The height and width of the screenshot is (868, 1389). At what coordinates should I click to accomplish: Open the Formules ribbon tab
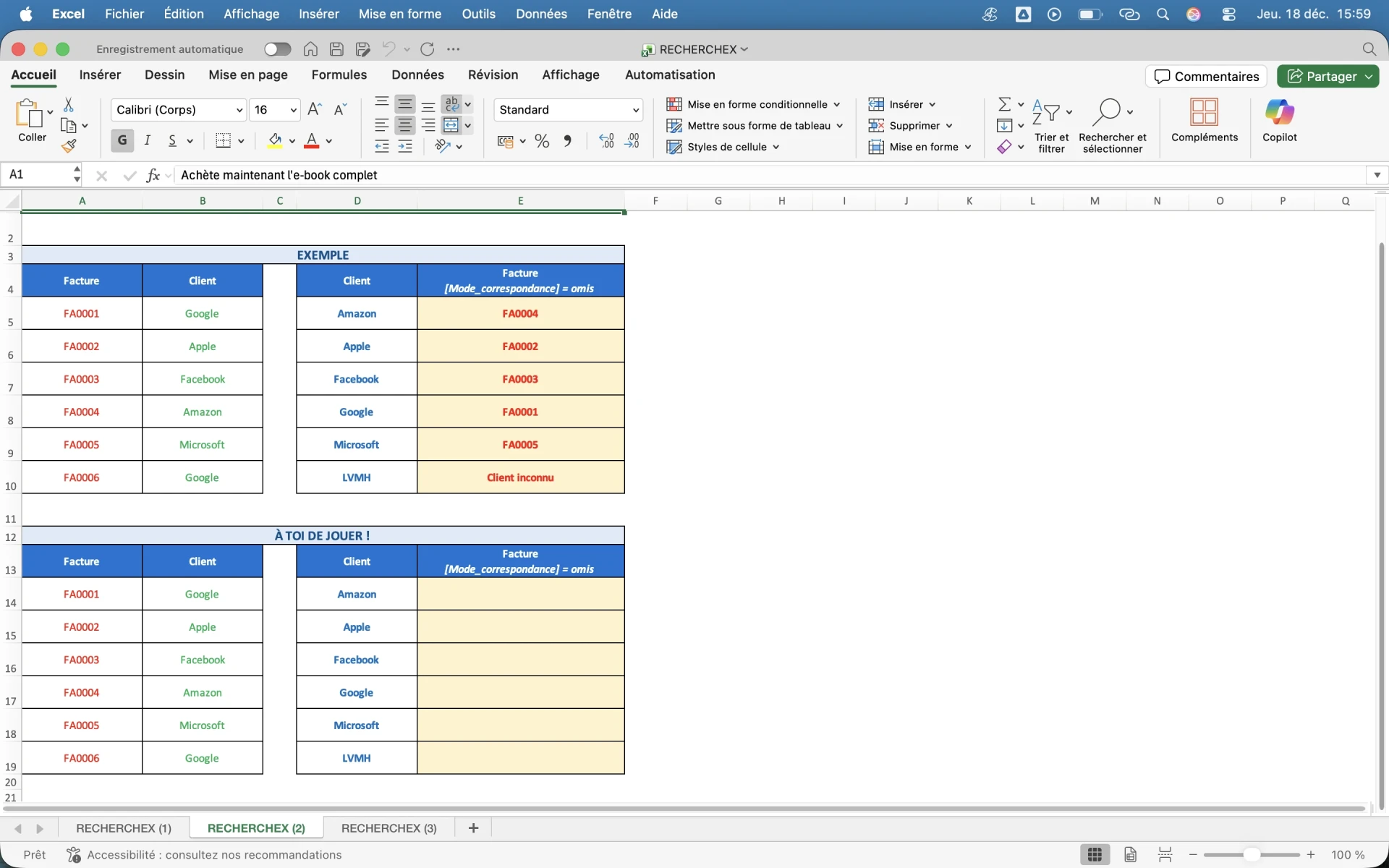click(339, 75)
